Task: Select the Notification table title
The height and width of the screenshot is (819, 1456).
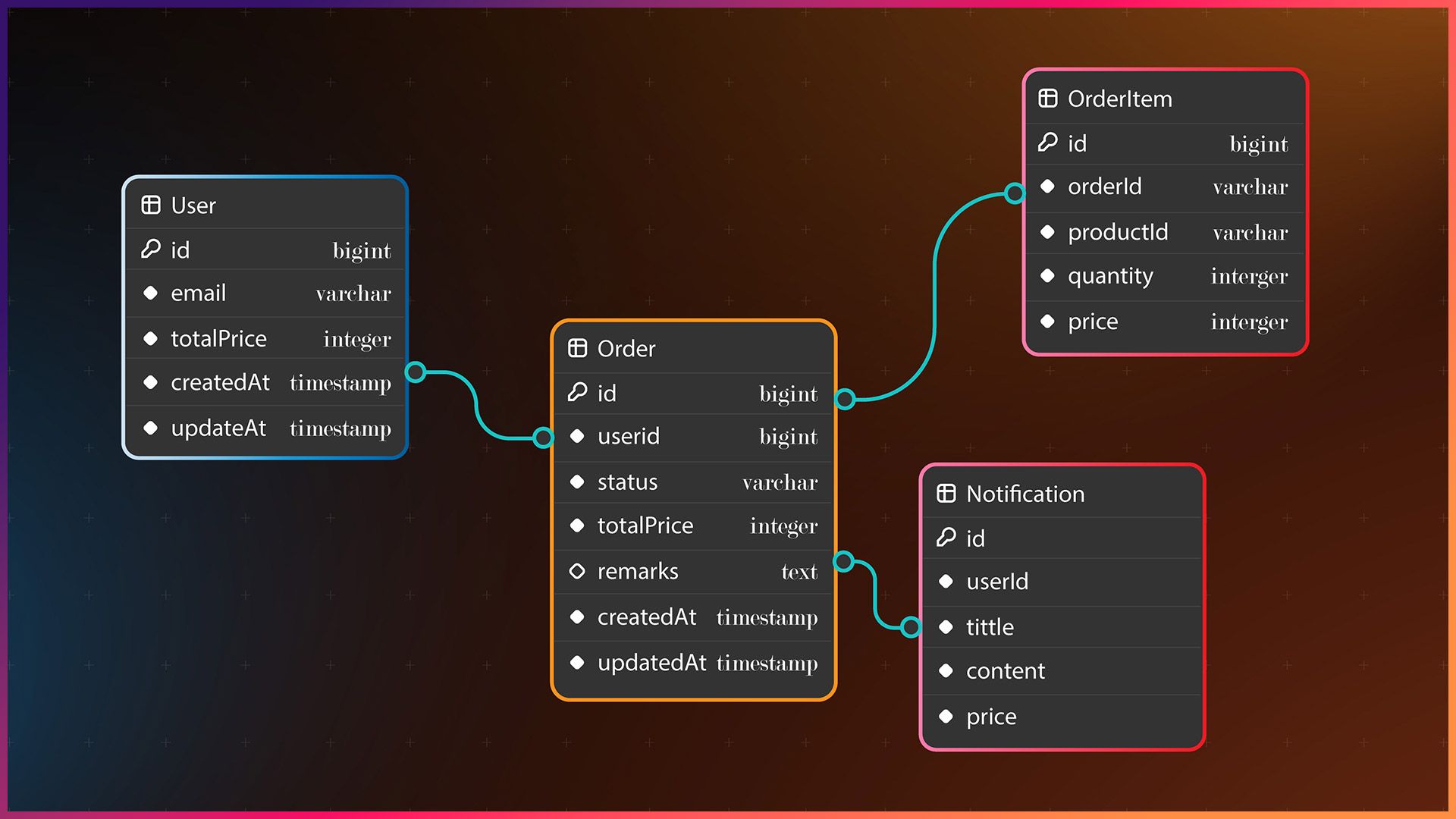Action: click(1025, 494)
